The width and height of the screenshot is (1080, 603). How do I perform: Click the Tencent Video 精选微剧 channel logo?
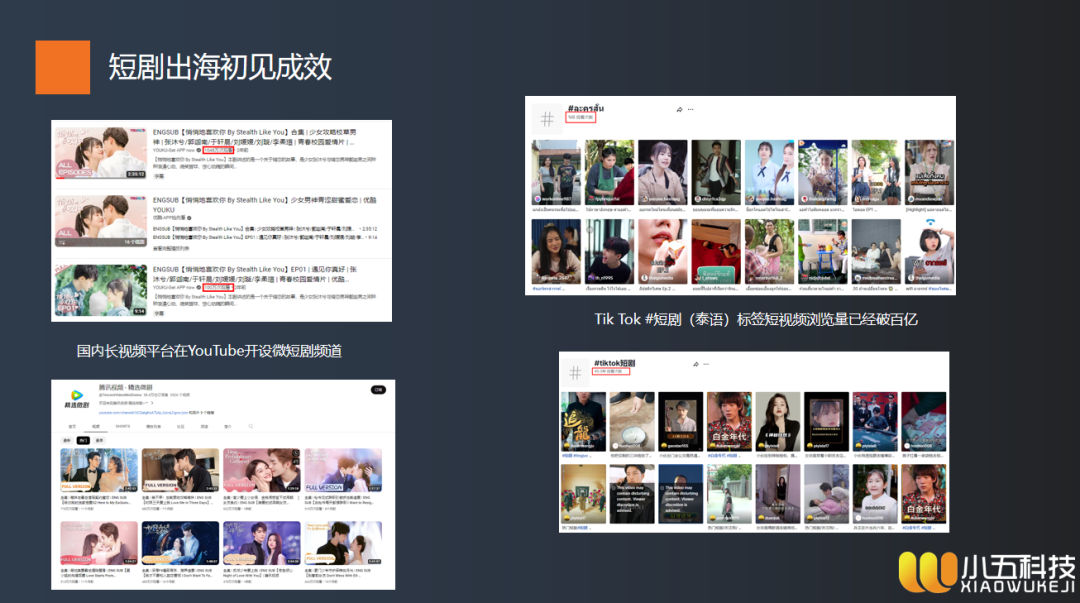click(76, 398)
